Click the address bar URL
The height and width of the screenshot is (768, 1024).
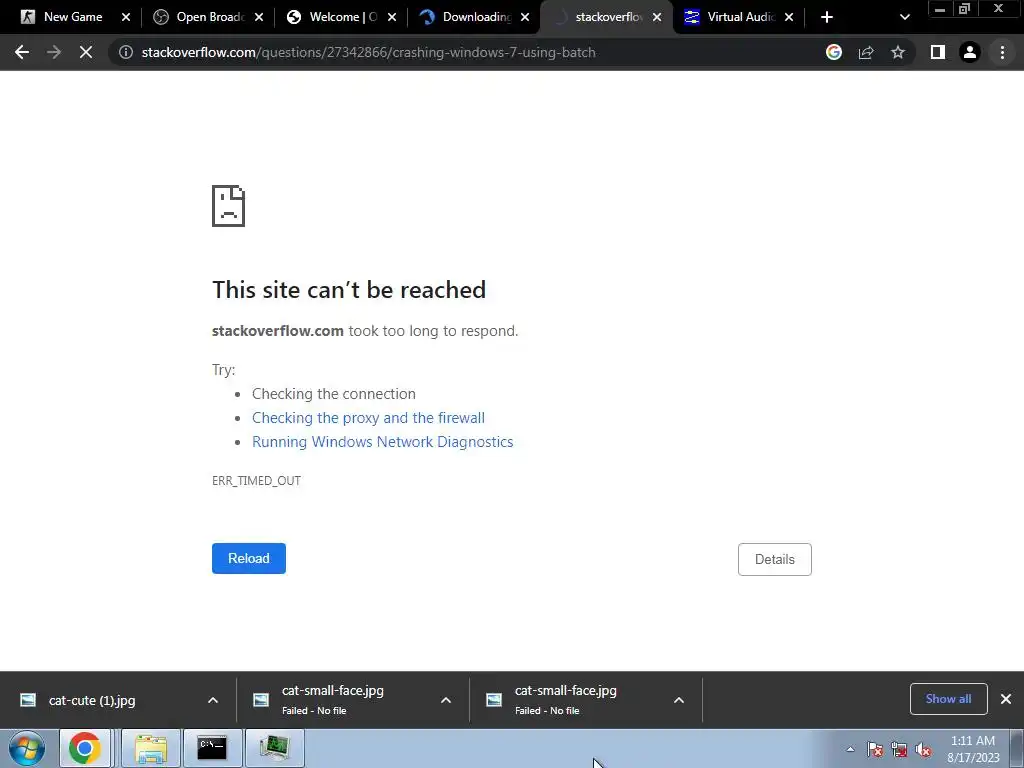[x=368, y=52]
